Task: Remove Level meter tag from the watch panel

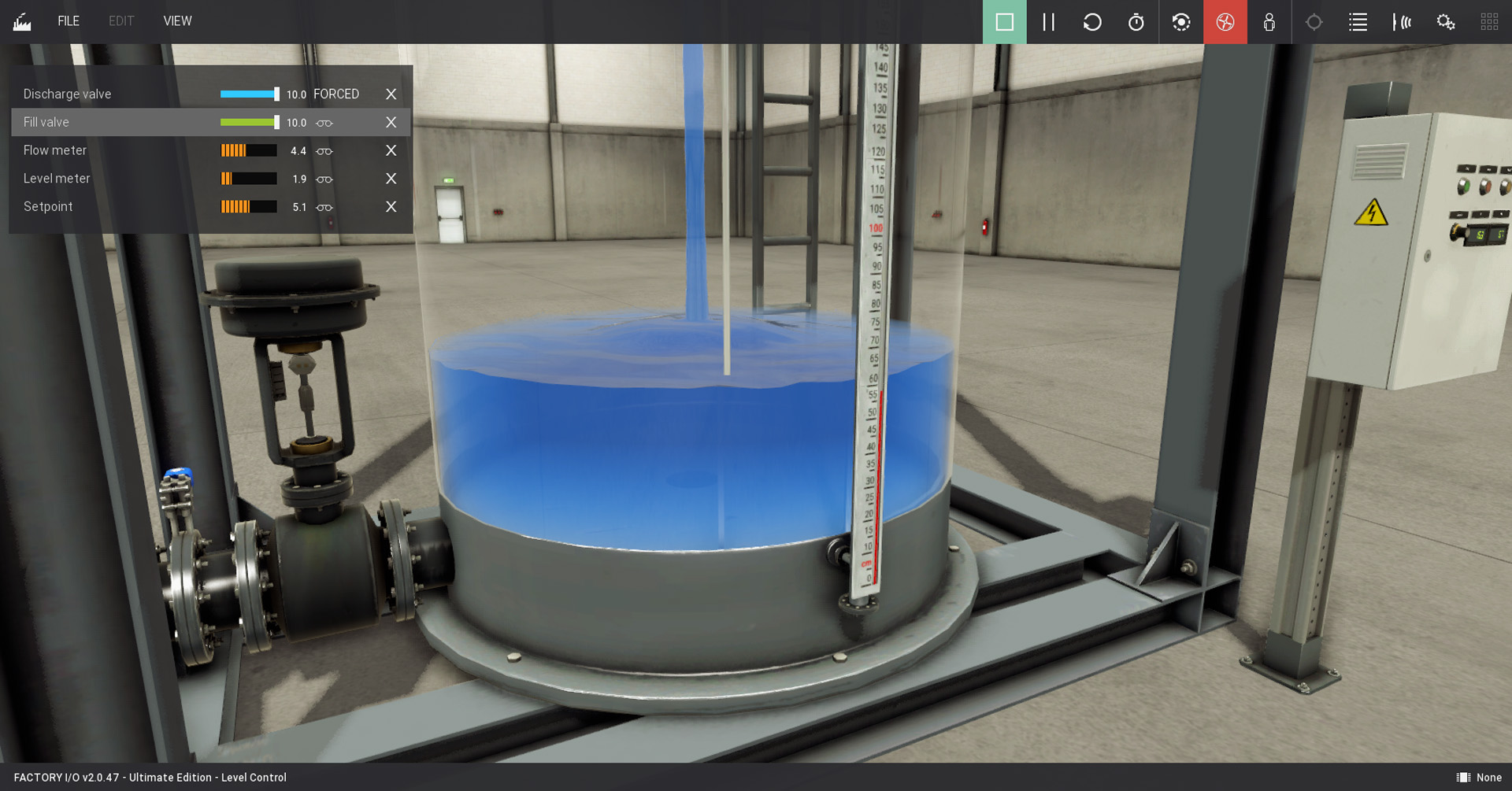Action: (391, 179)
